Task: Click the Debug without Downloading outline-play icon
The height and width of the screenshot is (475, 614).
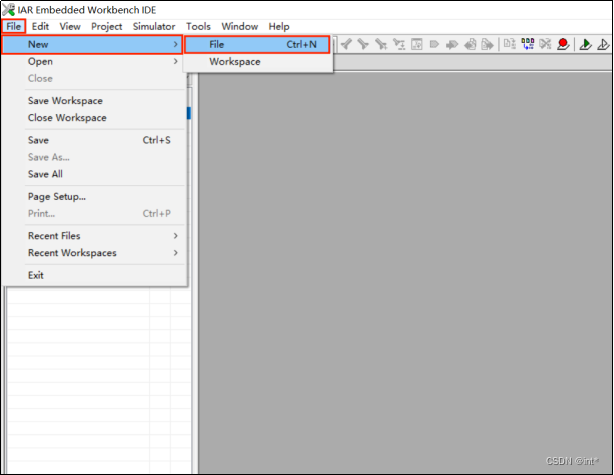Action: [603, 44]
